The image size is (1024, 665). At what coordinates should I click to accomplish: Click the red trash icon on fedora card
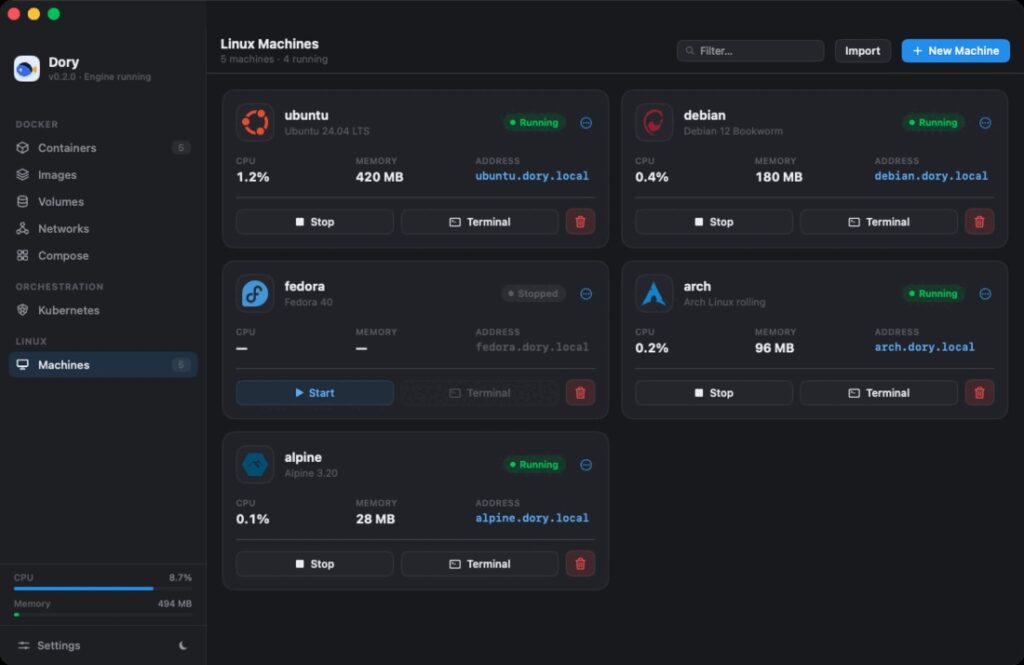click(x=580, y=393)
